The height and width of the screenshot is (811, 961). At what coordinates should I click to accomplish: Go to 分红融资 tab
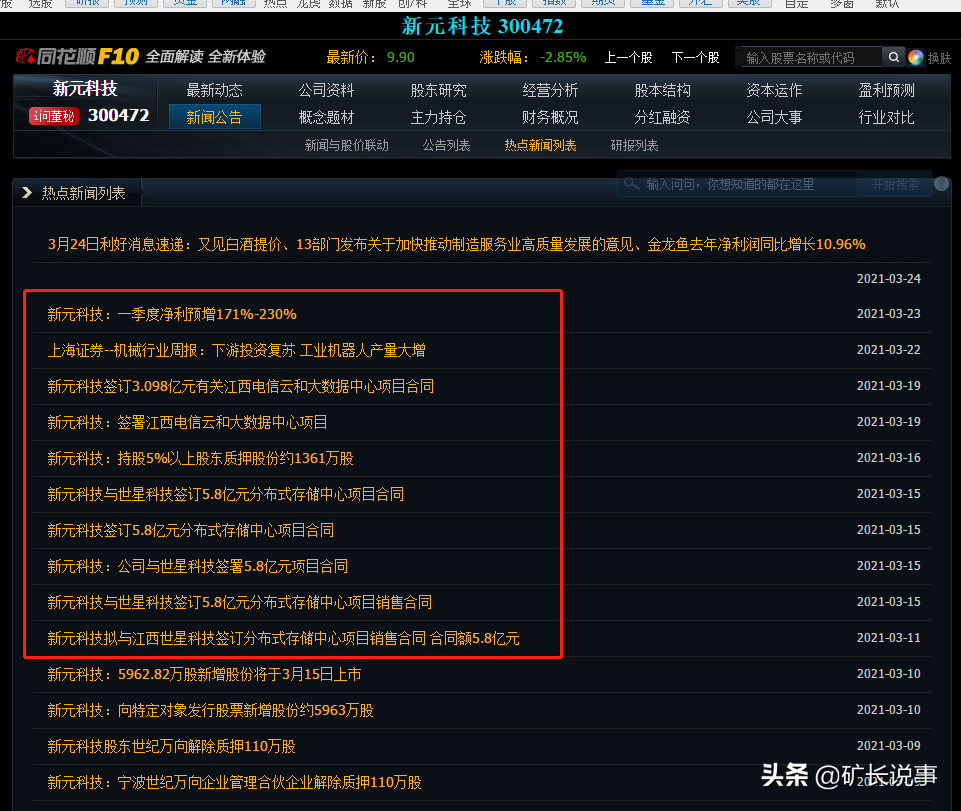[x=662, y=117]
